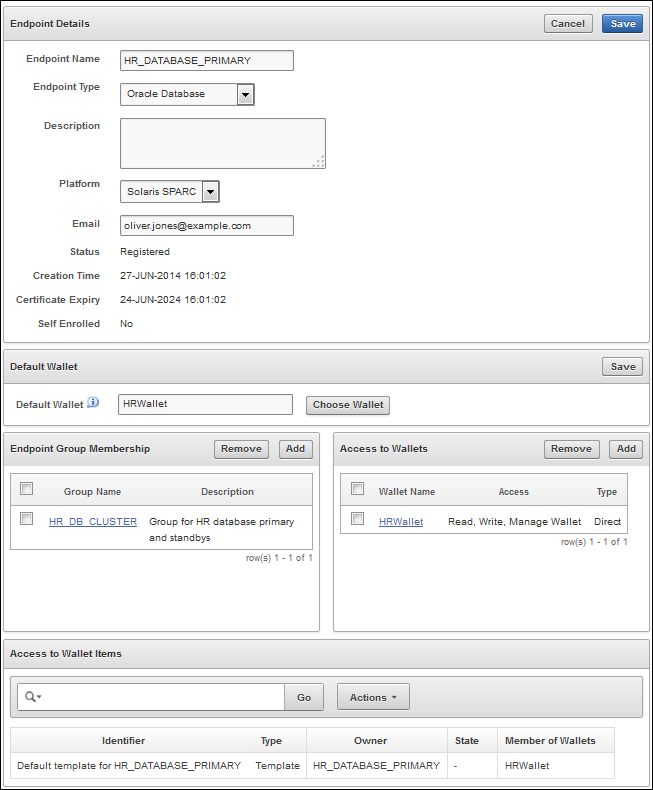Tick the HR_DB_CLUSTER row checkbox

pyautogui.click(x=27, y=518)
